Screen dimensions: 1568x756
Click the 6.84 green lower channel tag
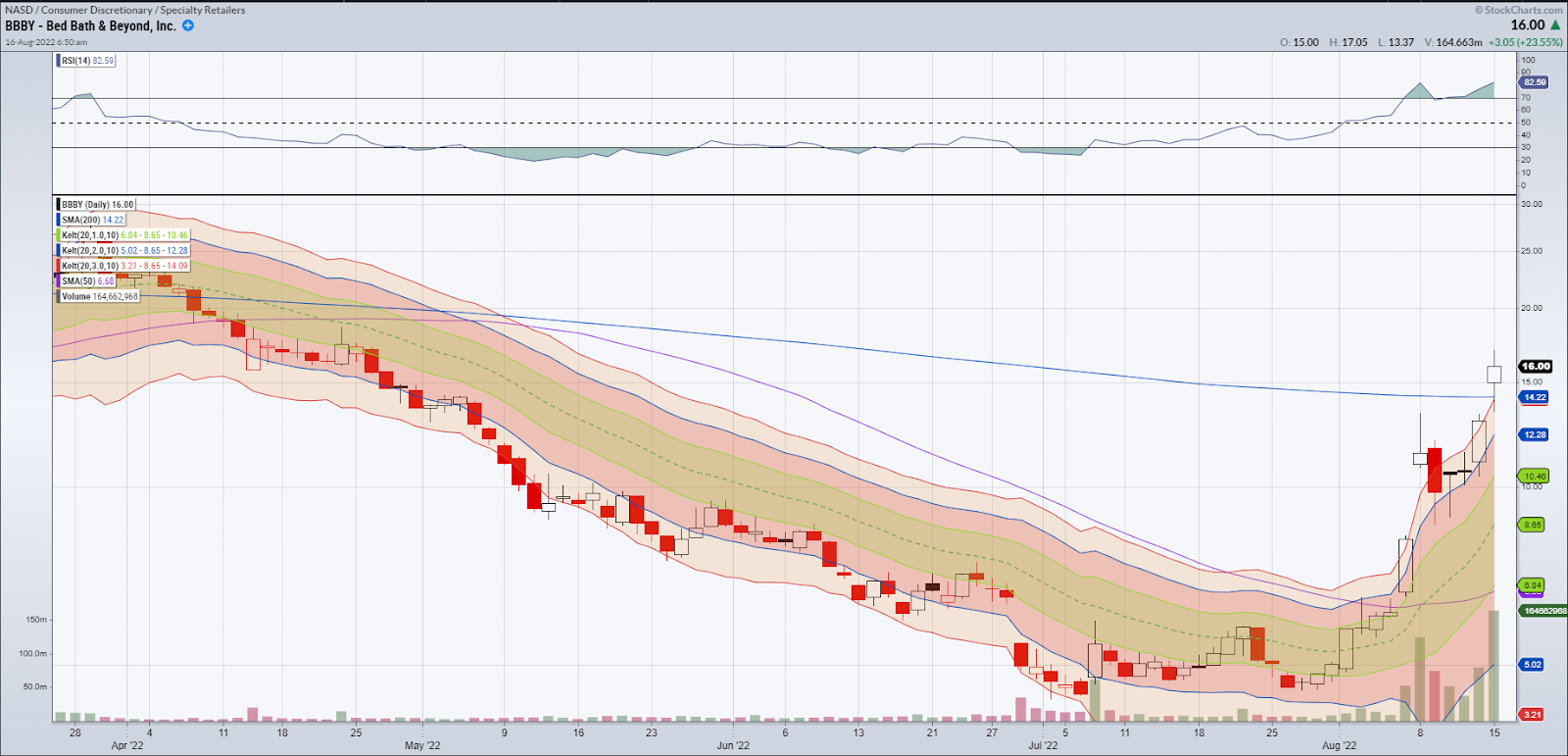pyautogui.click(x=1532, y=585)
